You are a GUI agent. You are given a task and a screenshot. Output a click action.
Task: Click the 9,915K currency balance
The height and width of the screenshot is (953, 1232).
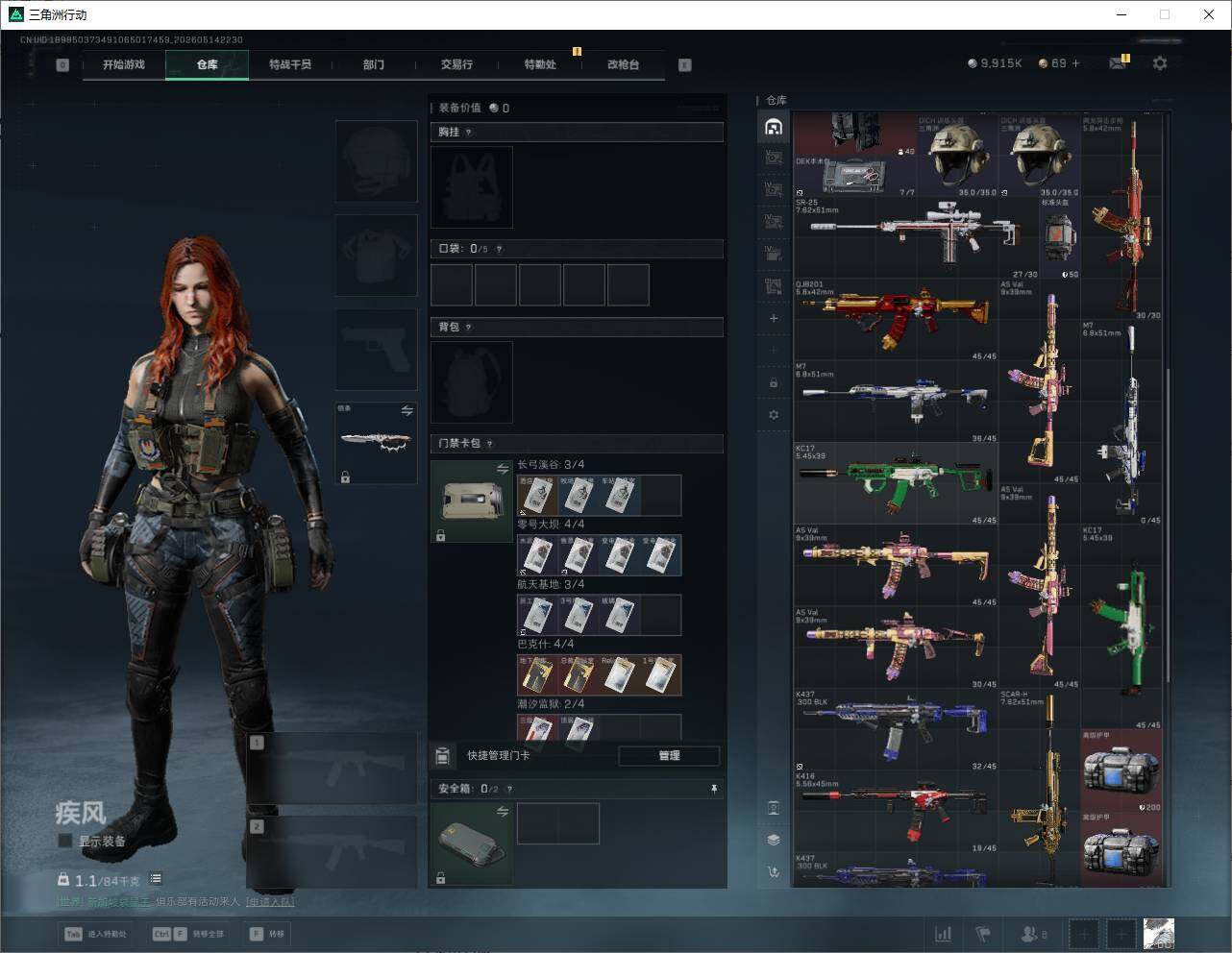click(995, 63)
